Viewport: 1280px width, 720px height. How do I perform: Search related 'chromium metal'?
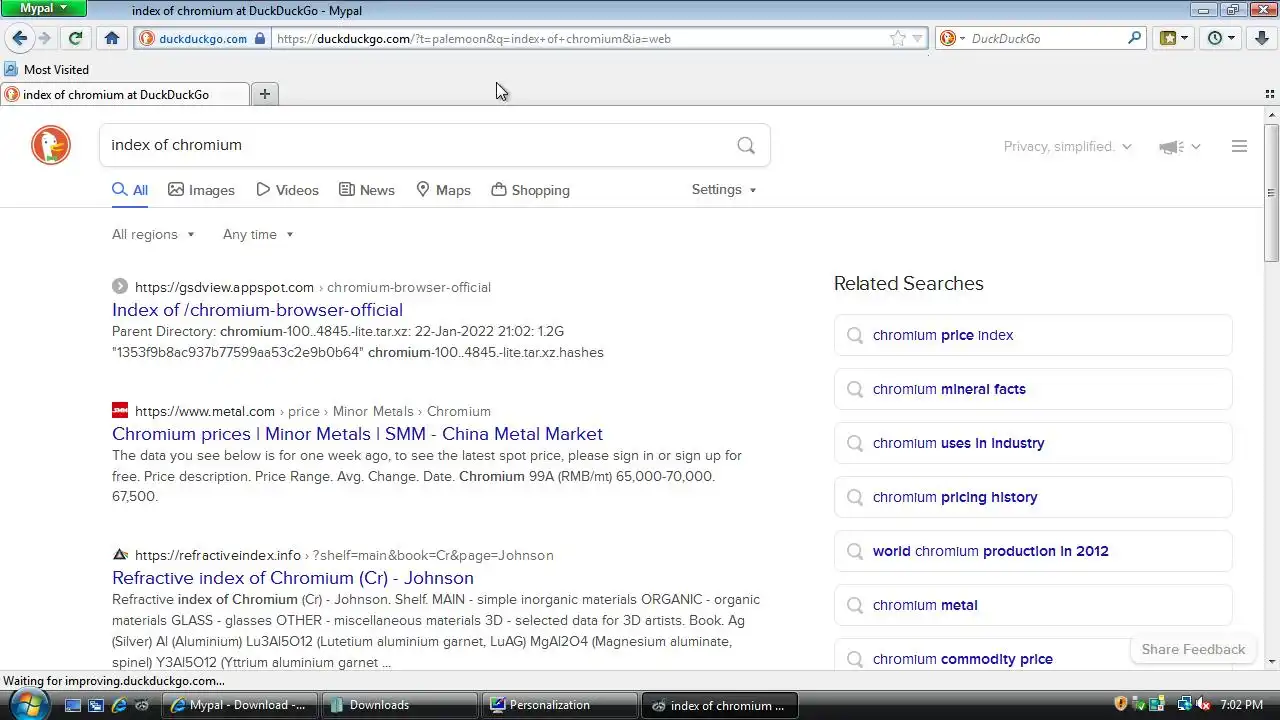[x=1033, y=605]
